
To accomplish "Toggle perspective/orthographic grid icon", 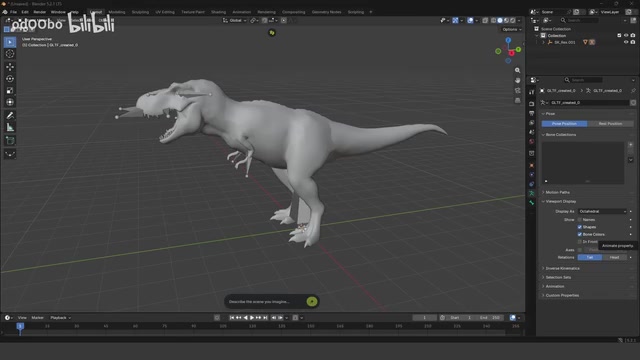I will 518,100.
